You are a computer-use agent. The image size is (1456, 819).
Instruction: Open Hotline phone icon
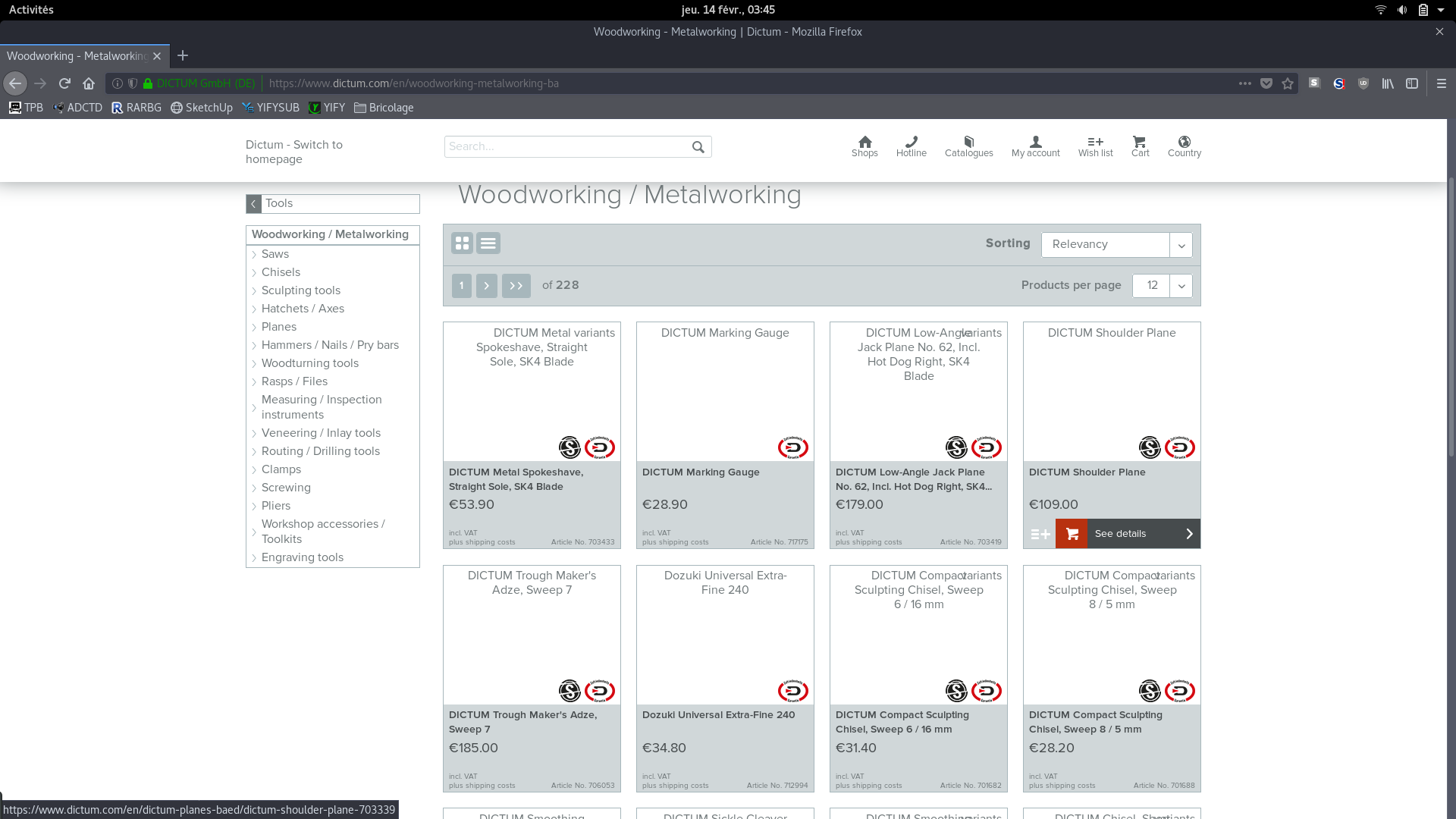[912, 147]
